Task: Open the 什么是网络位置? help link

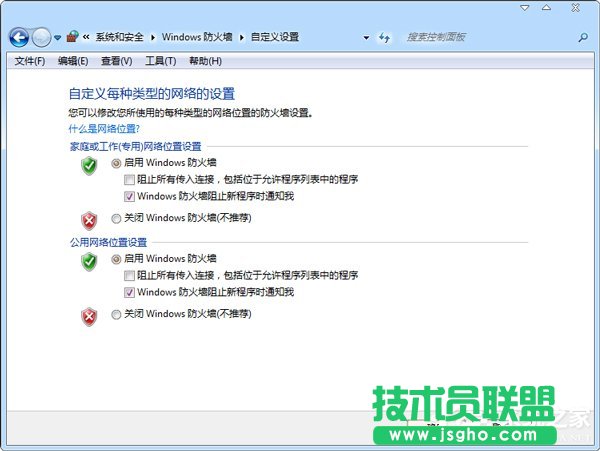Action: 103,129
